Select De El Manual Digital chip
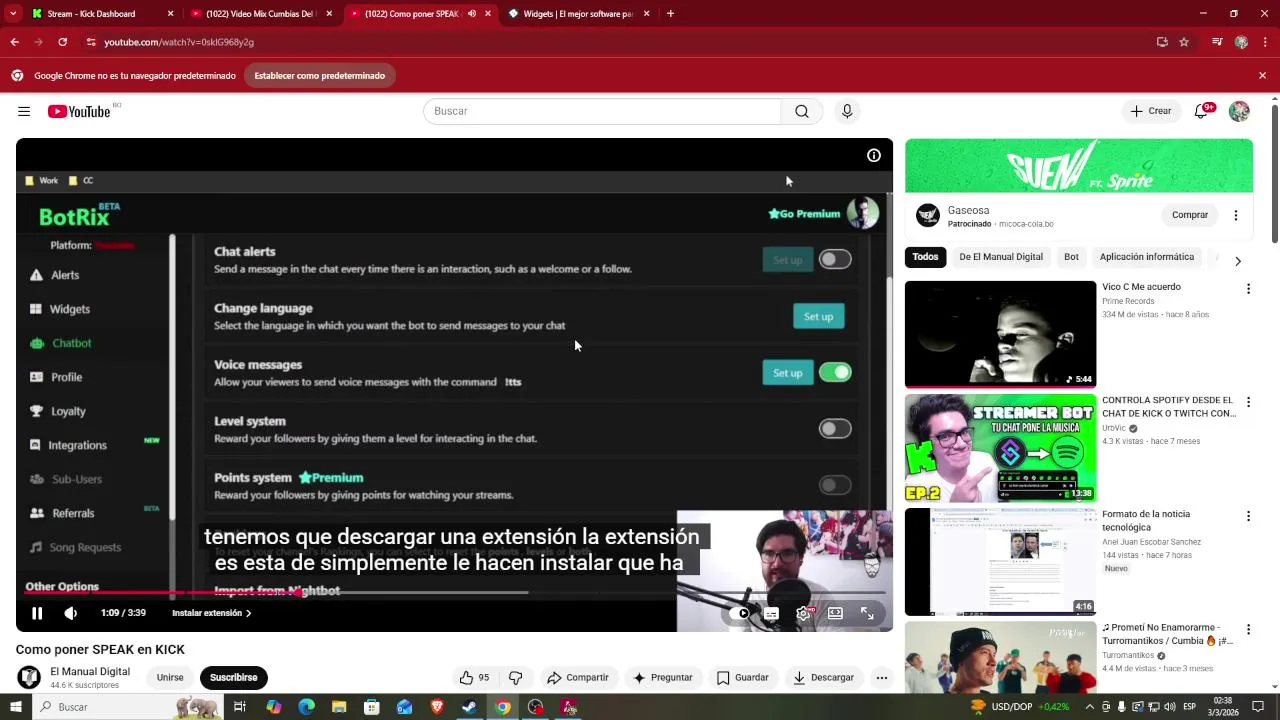The image size is (1280, 720). [1001, 257]
